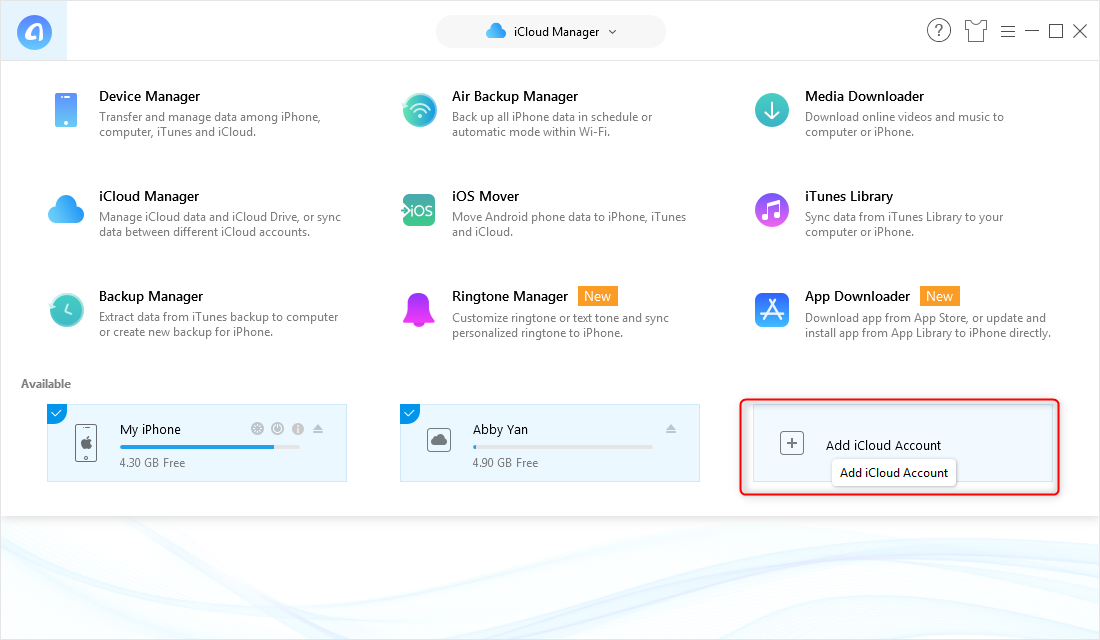Image resolution: width=1100 pixels, height=640 pixels.
Task: Open the iTunes Library music note icon
Action: [772, 210]
